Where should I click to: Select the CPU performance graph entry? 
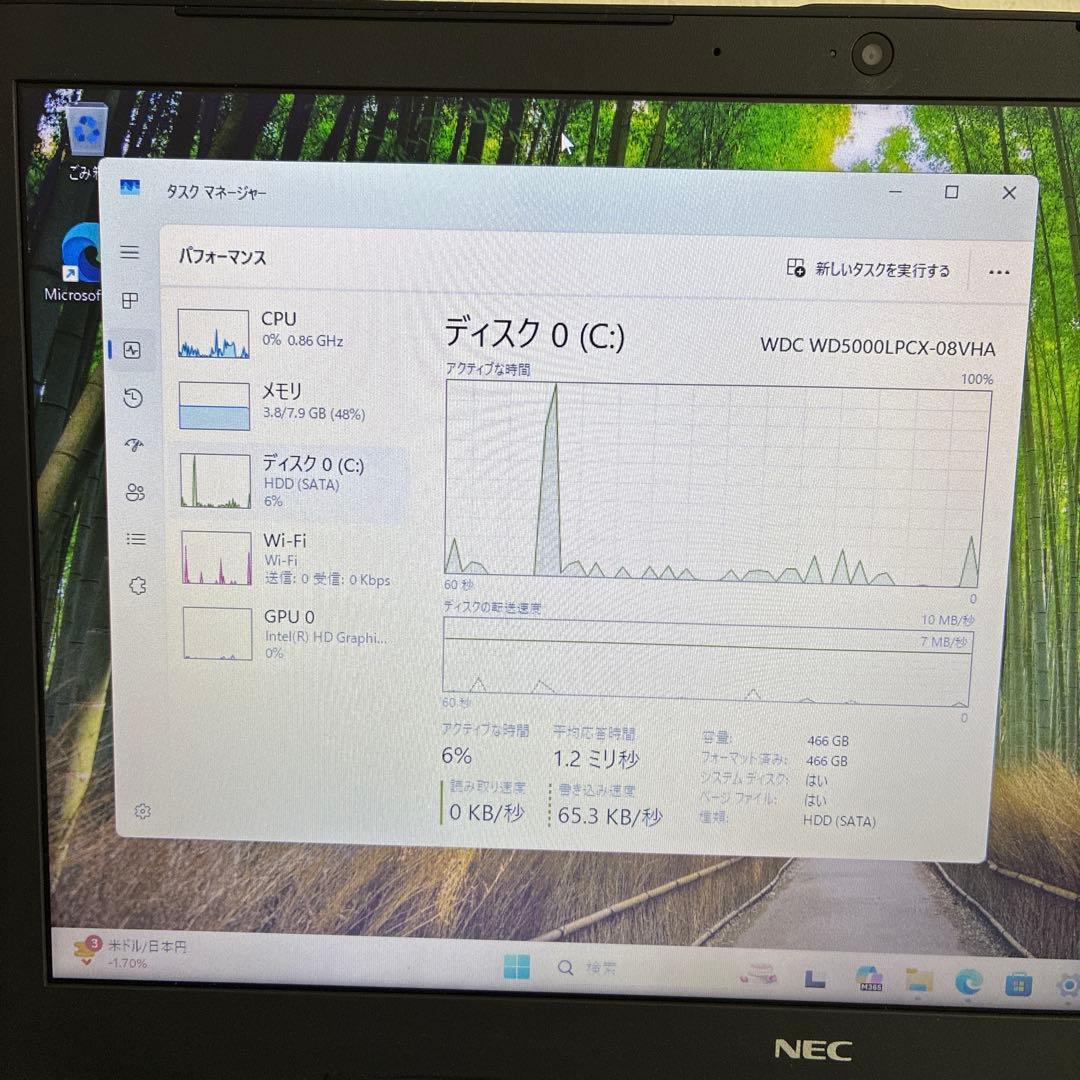[280, 330]
